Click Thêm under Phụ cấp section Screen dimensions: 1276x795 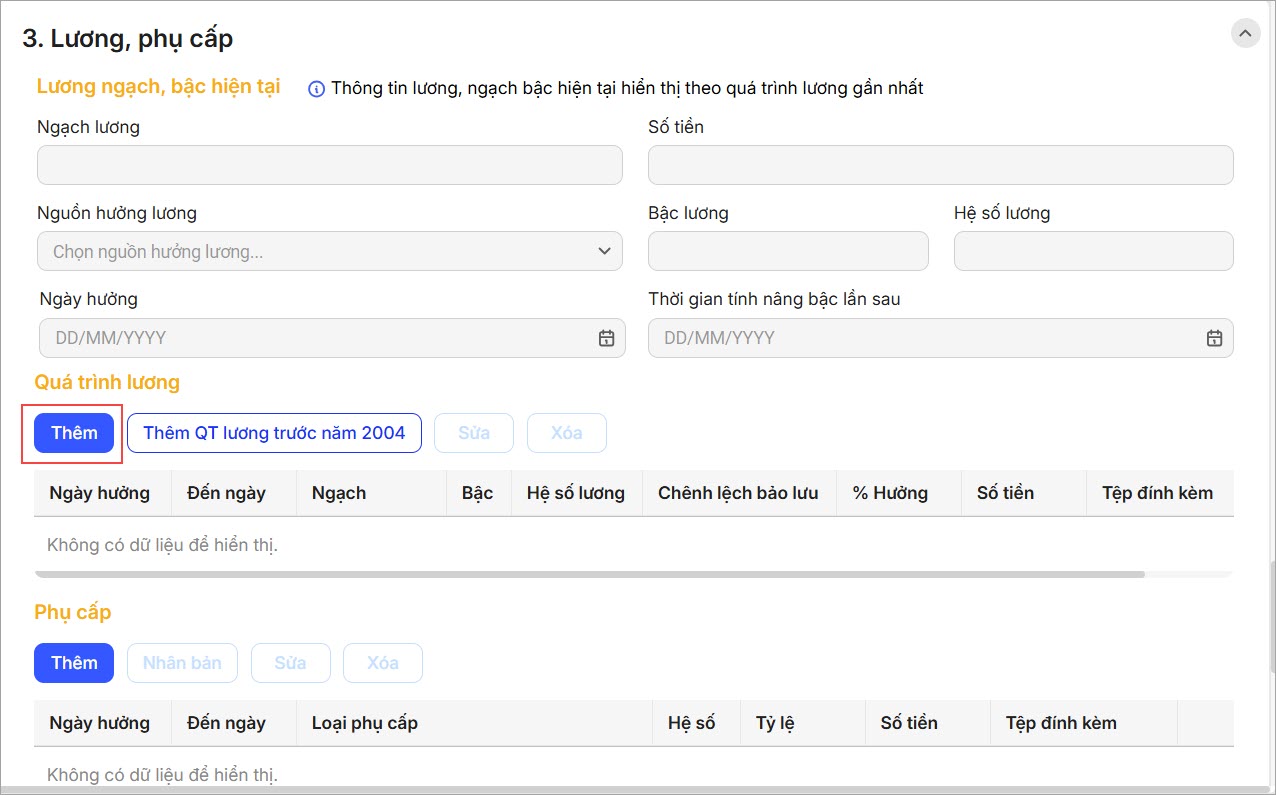click(x=74, y=663)
